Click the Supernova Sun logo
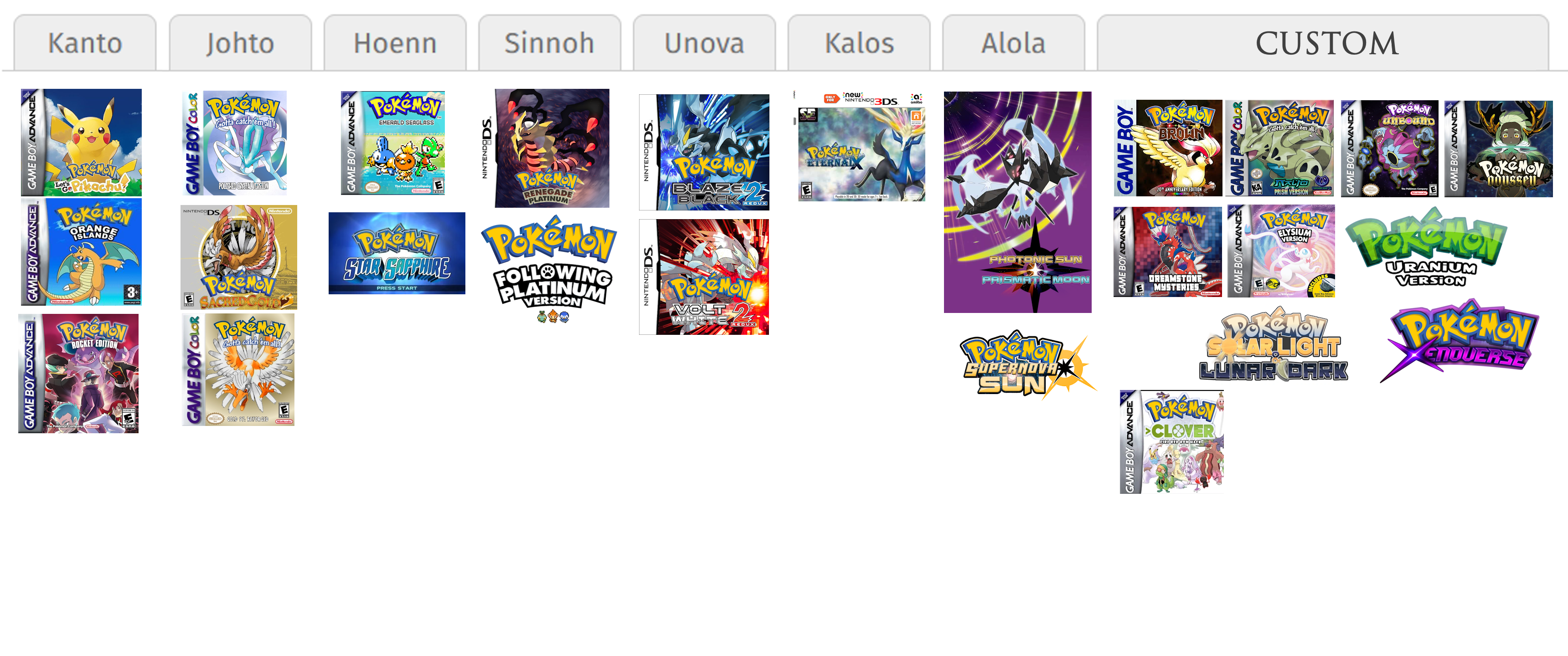1568x656 pixels. click(x=1029, y=364)
